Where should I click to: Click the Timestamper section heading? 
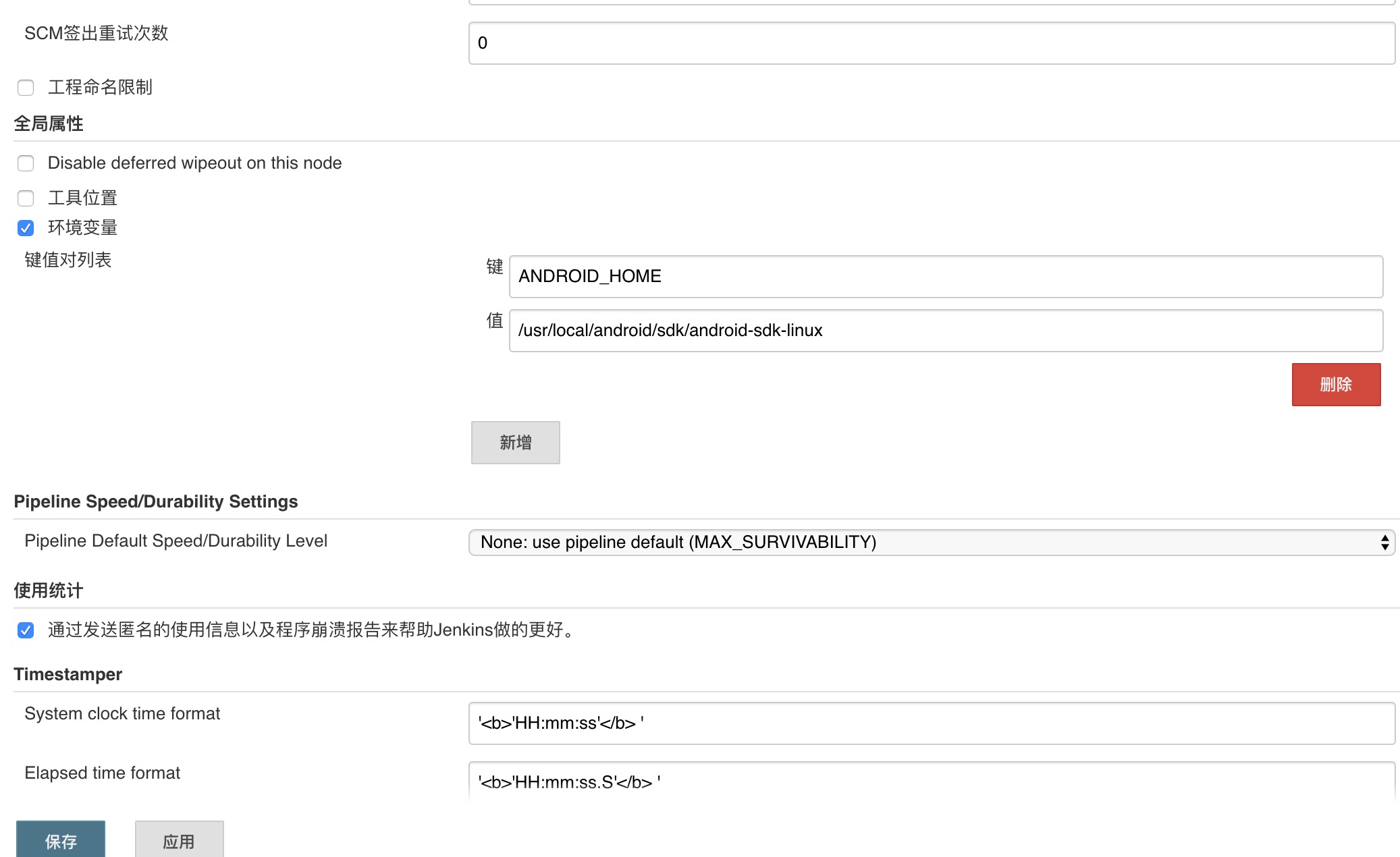click(x=68, y=673)
